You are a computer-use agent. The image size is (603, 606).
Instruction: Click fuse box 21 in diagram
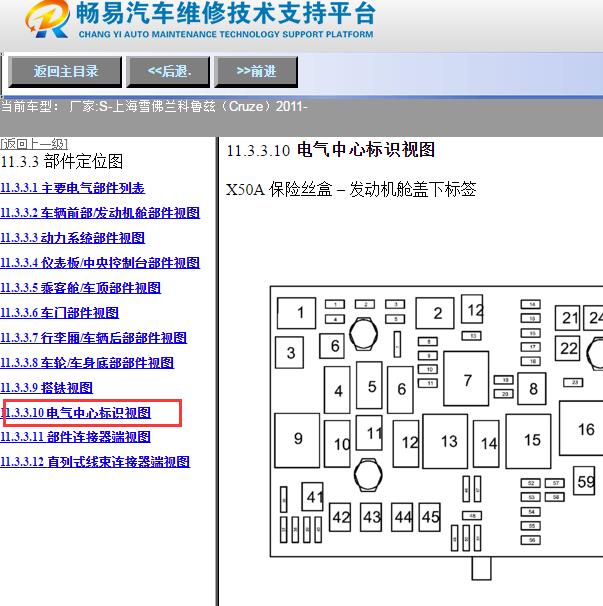tap(567, 318)
